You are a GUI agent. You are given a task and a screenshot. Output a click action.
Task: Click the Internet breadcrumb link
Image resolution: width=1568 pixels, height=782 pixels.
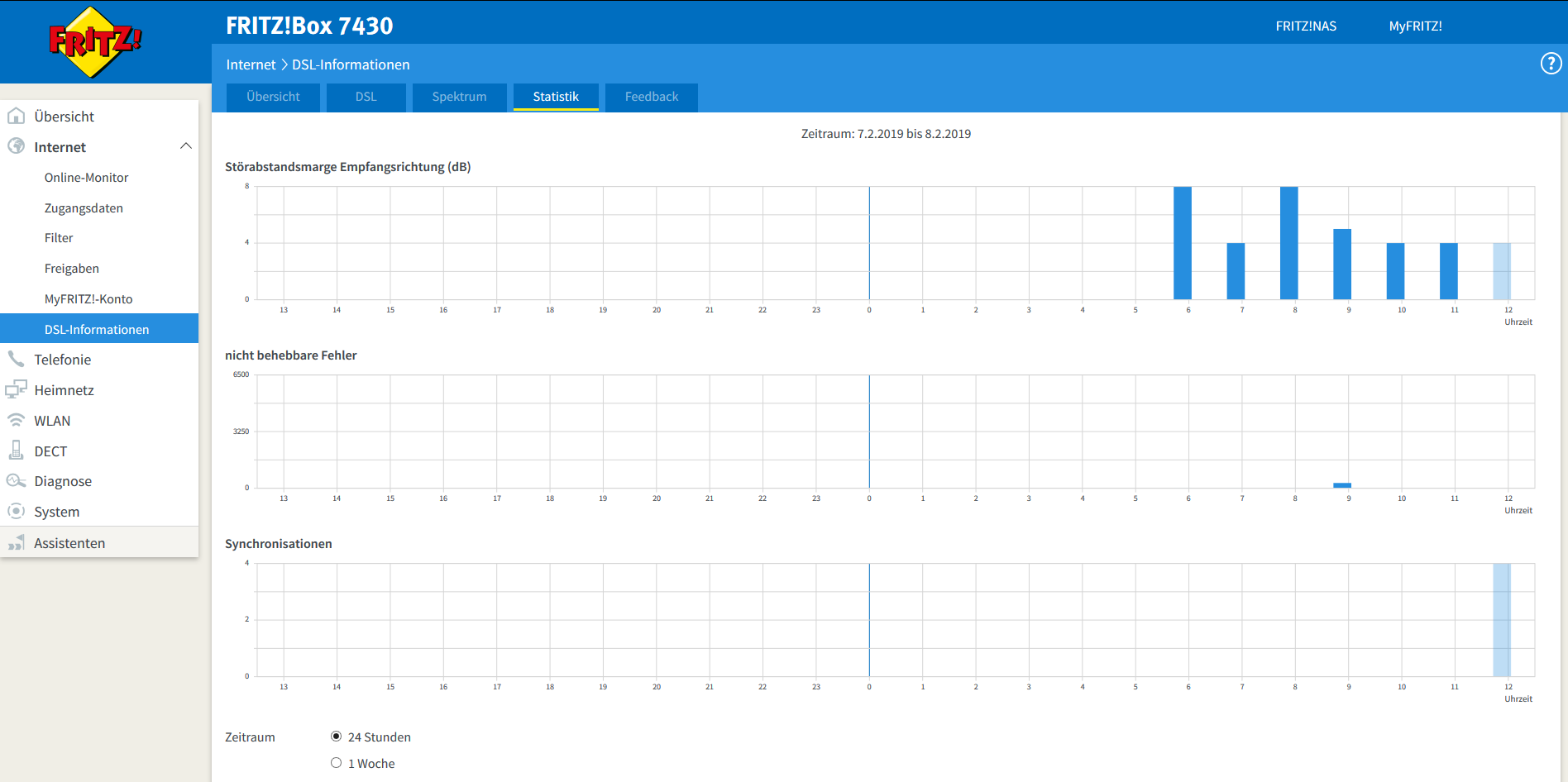coord(251,64)
